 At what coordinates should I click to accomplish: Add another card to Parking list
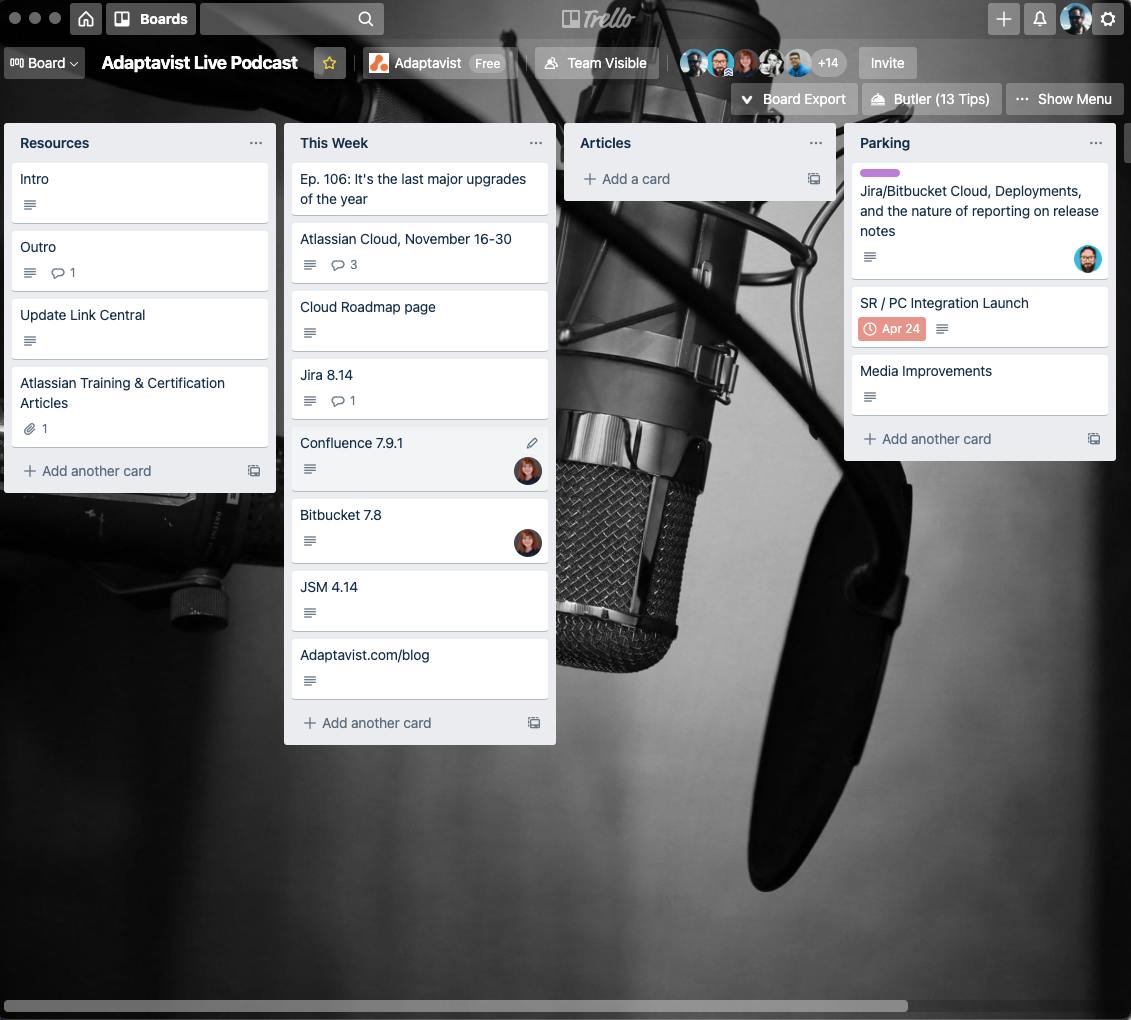click(x=928, y=439)
